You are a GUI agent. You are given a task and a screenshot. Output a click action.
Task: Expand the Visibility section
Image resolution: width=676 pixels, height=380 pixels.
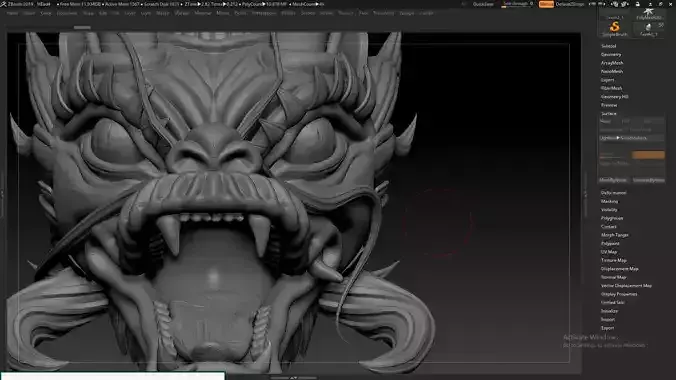pyautogui.click(x=609, y=210)
